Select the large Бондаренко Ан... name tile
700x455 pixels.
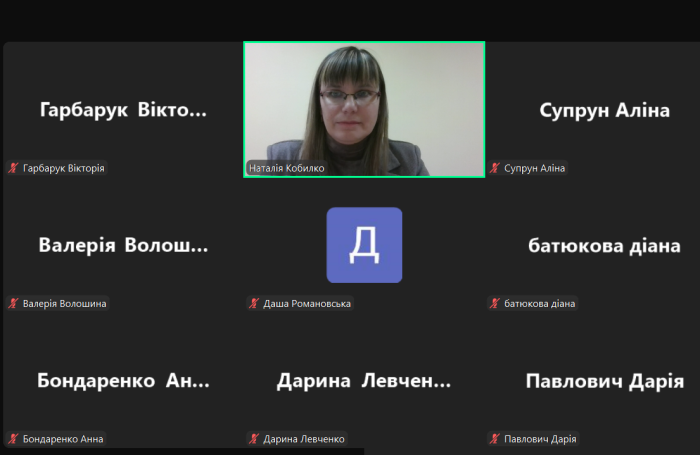(123, 381)
